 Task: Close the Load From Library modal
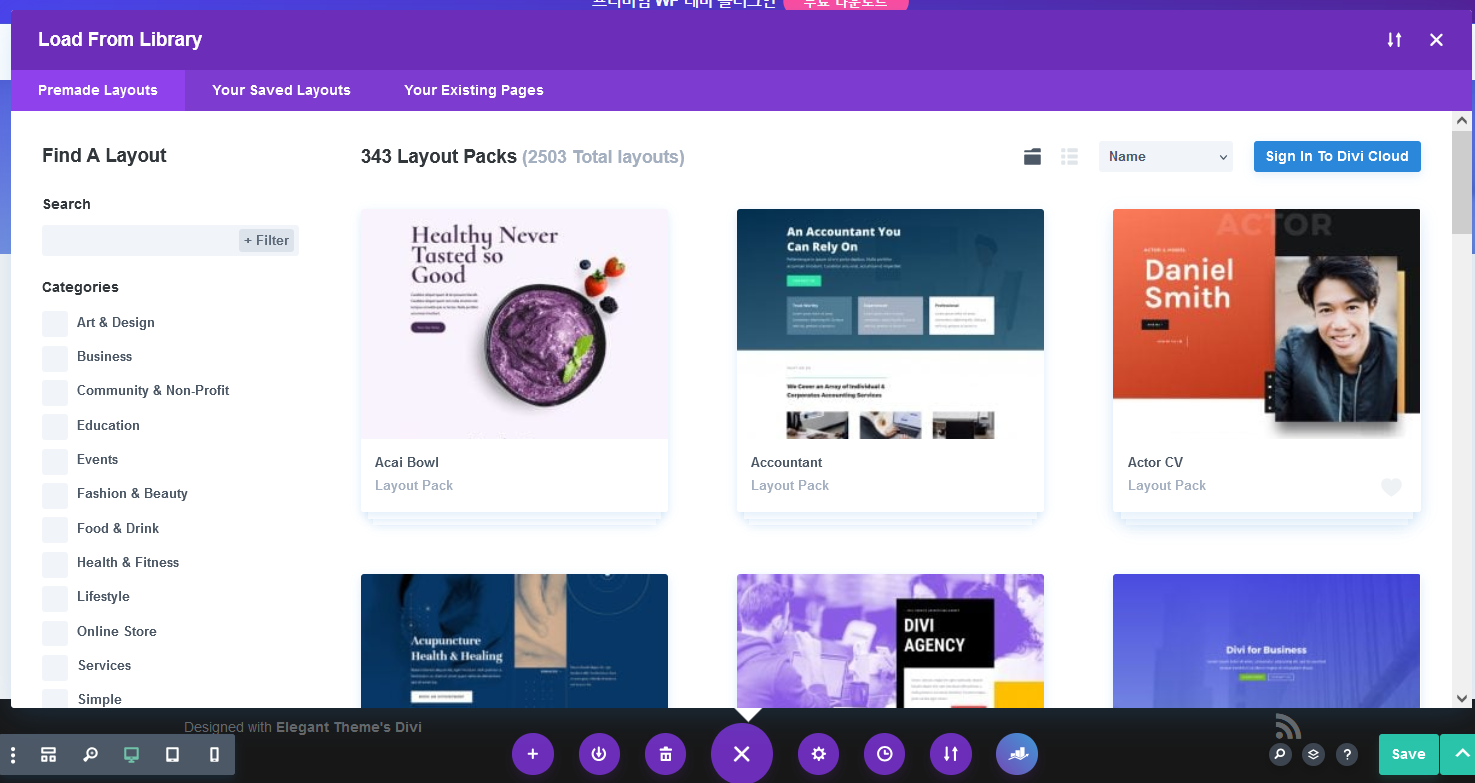[1436, 40]
